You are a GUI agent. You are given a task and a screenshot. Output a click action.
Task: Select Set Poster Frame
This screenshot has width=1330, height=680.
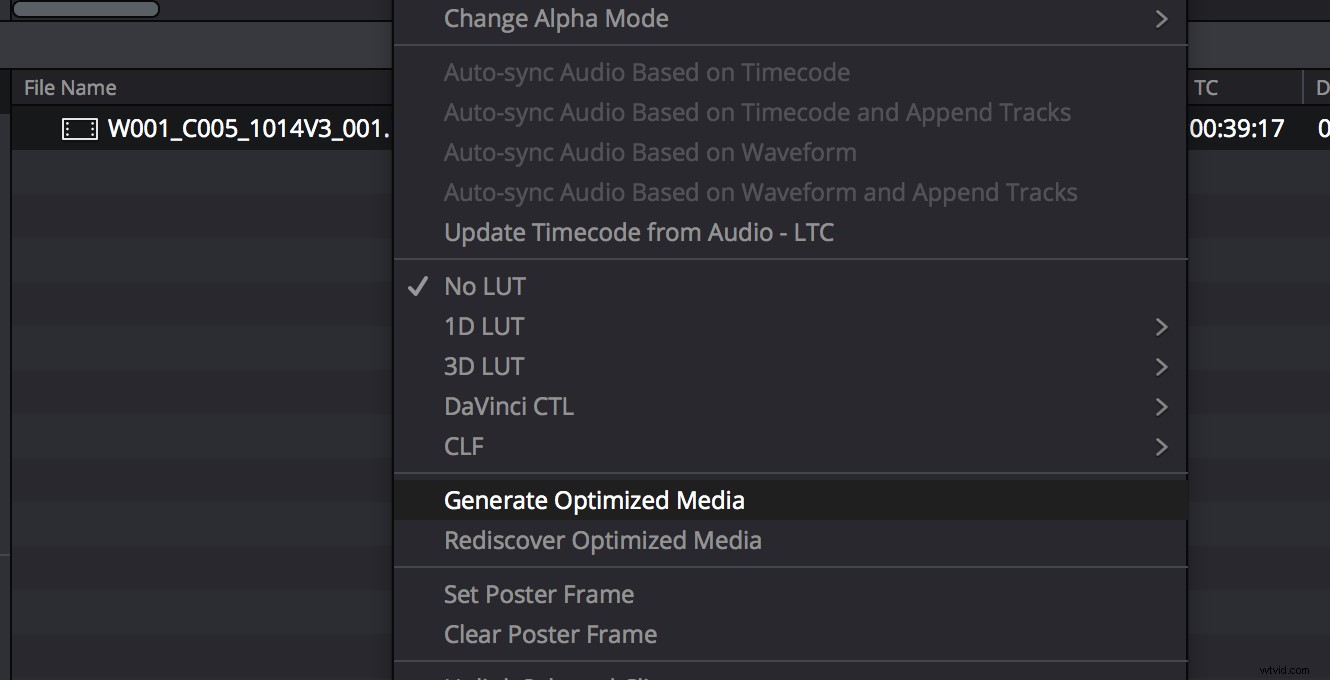[x=539, y=594]
